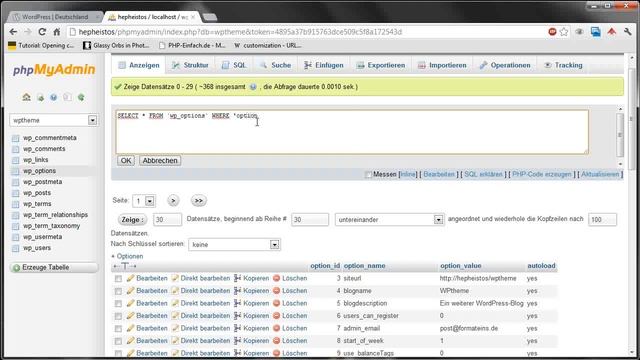
Task: Click the Bearbeiten link in the query bar
Action: 439,175
